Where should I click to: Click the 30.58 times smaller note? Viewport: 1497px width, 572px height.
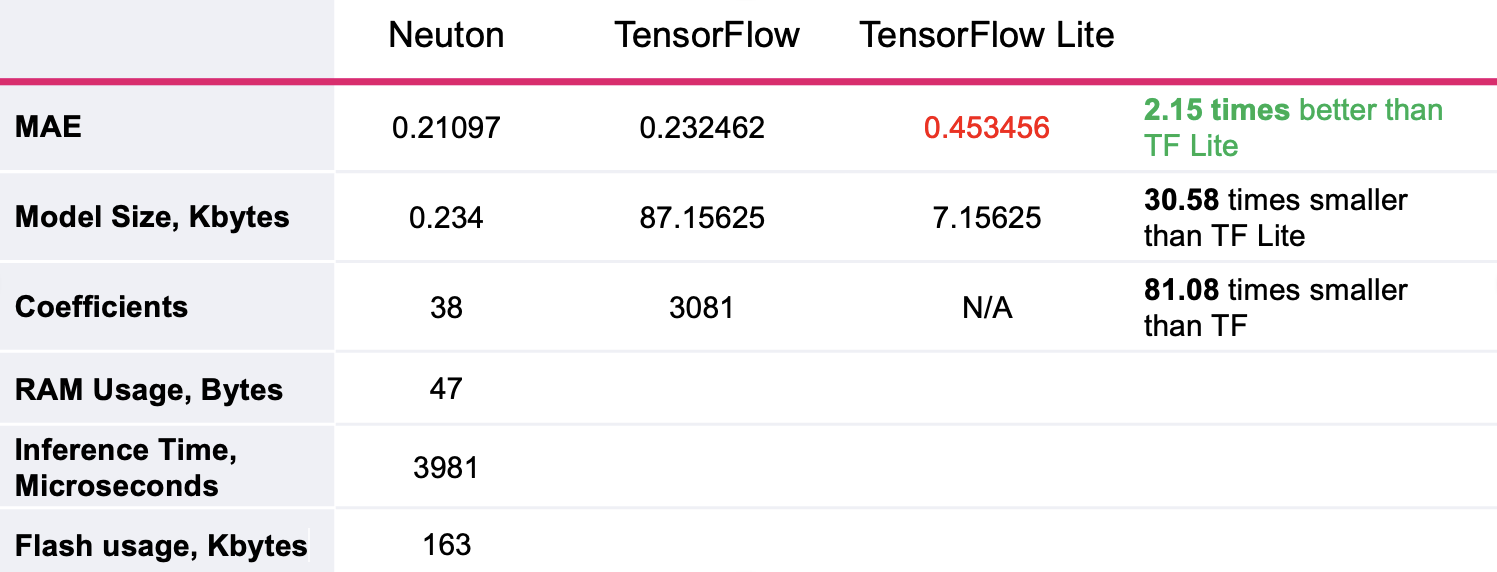1275,217
